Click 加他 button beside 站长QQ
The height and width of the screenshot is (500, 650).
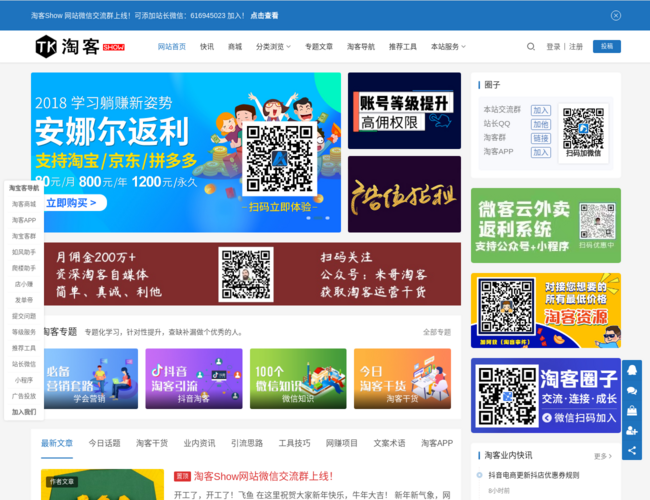pos(541,124)
